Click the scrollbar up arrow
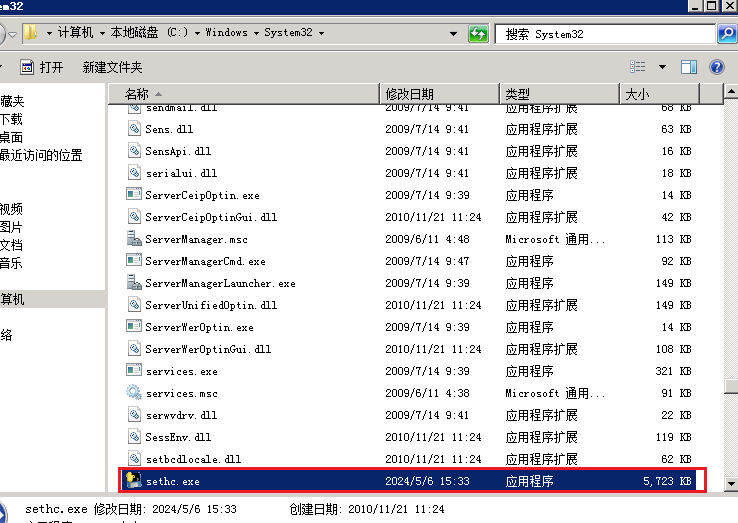 pyautogui.click(x=731, y=91)
